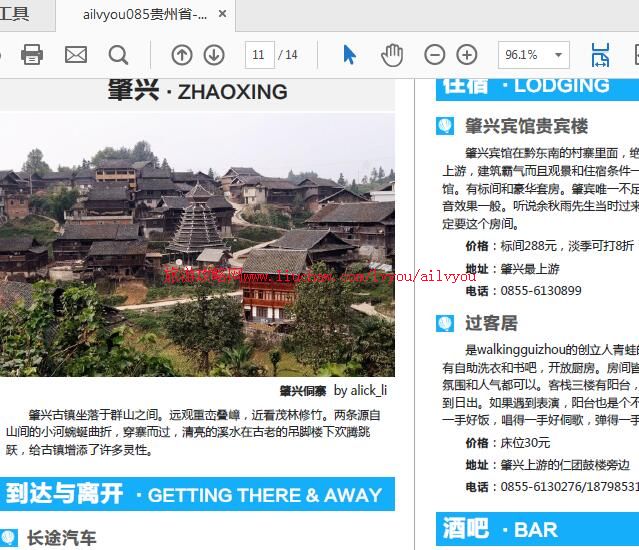Zoom in using the plus button
Viewport: 639px width, 550px height.
coord(467,54)
